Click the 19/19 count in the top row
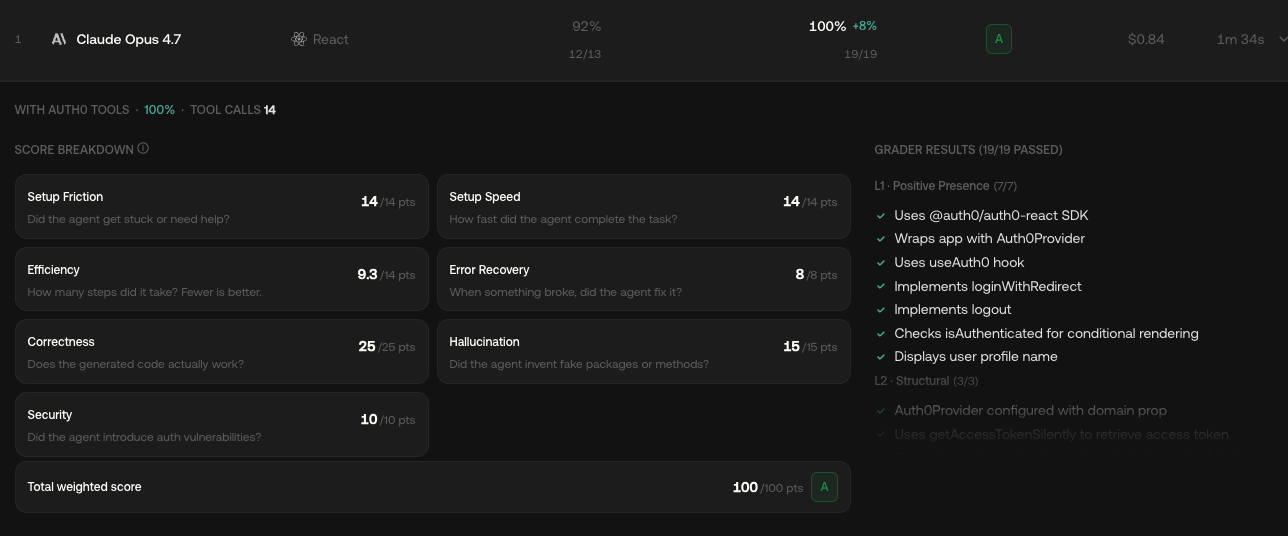 point(860,54)
